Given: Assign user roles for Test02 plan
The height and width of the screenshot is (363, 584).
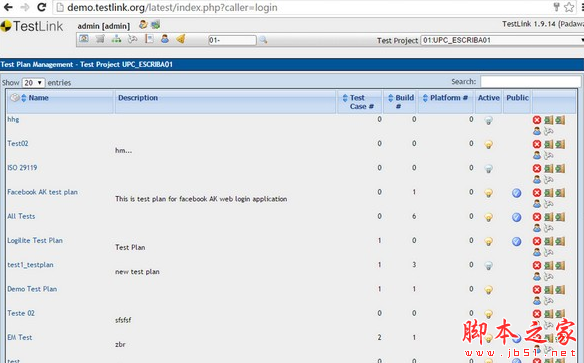Looking at the screenshot, I should click(537, 155).
